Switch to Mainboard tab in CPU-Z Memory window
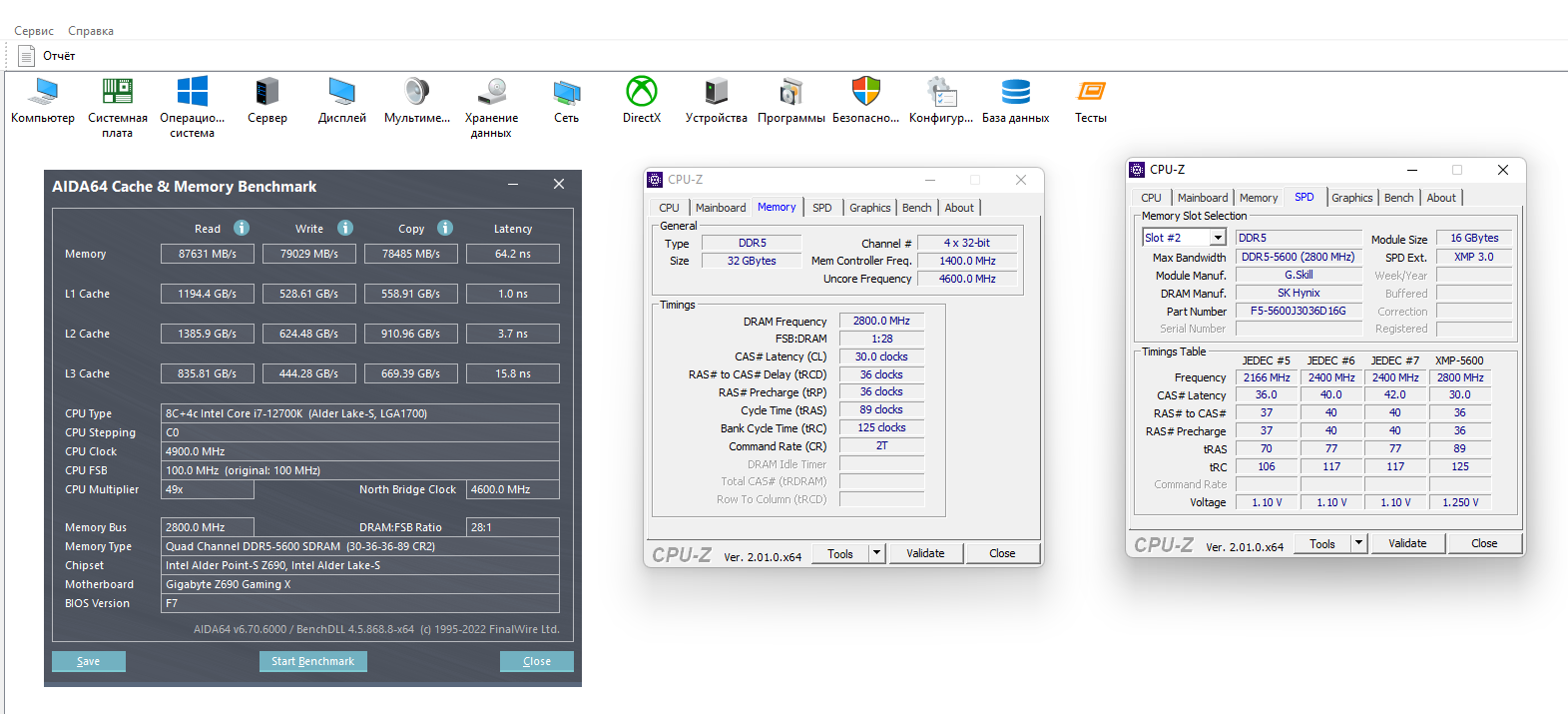This screenshot has width=1568, height=714. (x=721, y=208)
